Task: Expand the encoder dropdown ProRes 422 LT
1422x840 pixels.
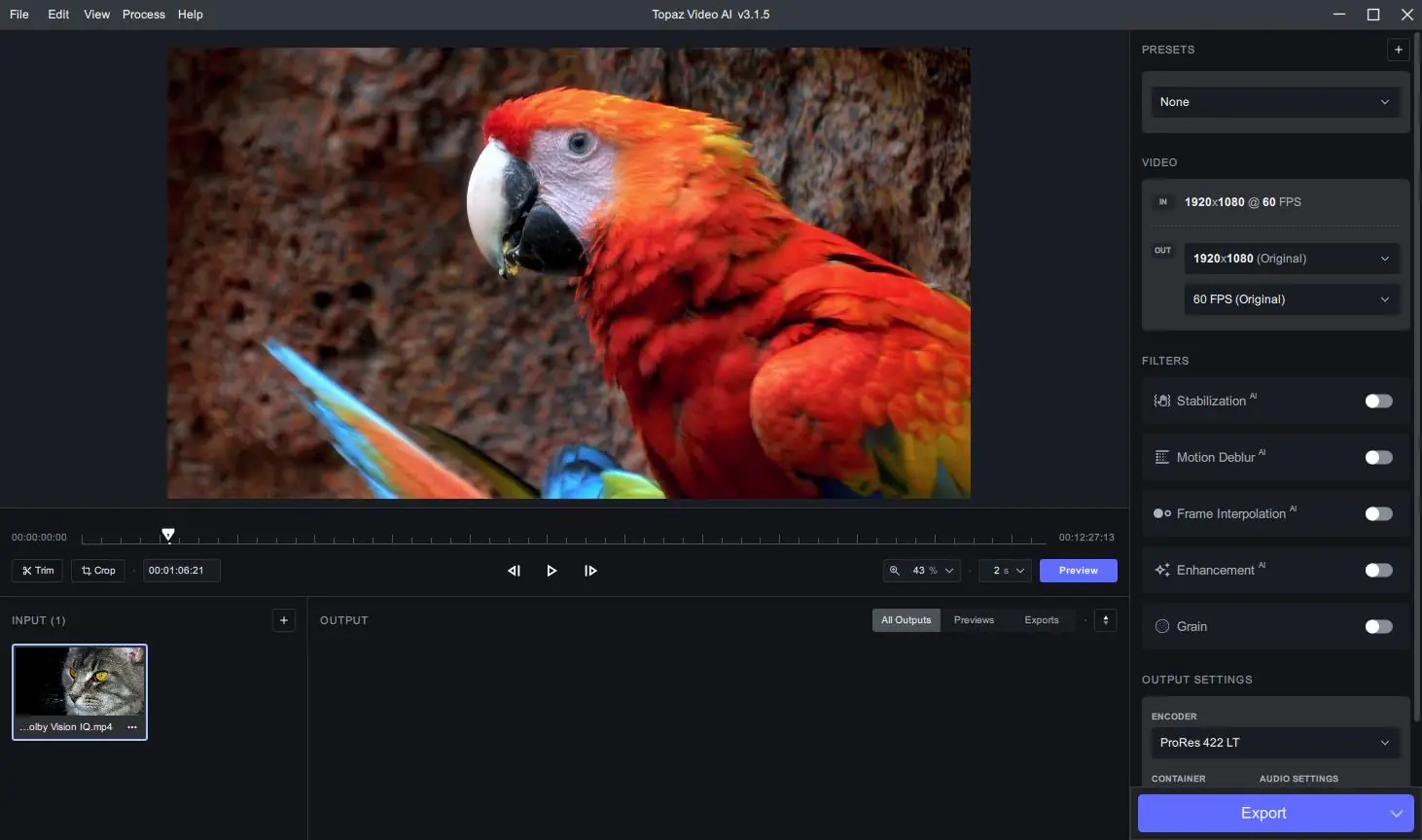Action: point(1275,743)
